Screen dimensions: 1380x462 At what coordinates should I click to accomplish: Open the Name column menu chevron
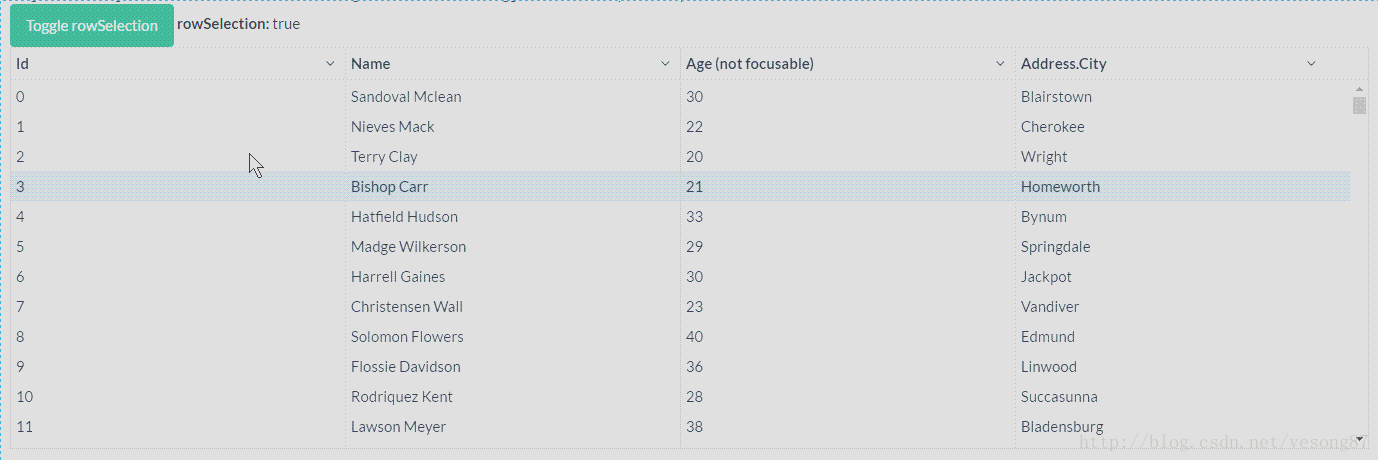pos(665,64)
